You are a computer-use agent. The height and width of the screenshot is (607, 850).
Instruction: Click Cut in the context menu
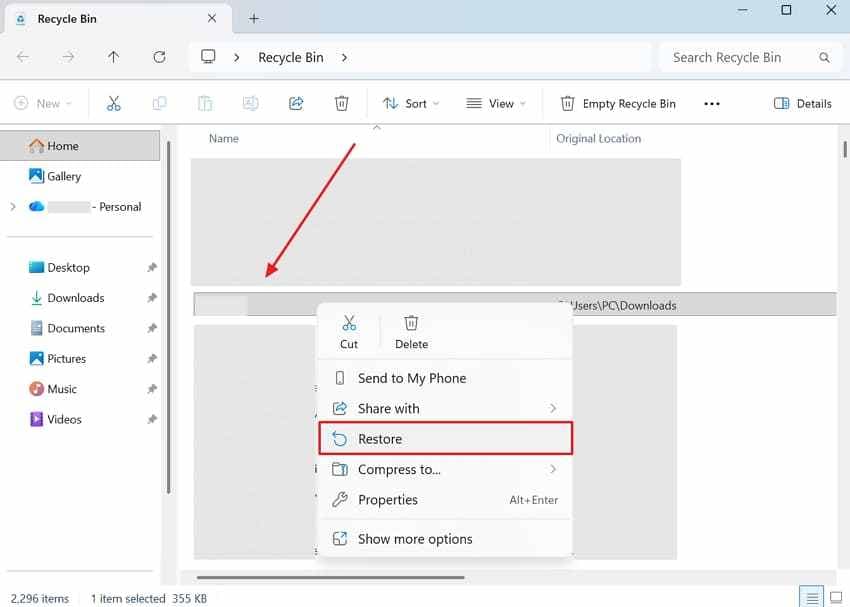click(349, 332)
